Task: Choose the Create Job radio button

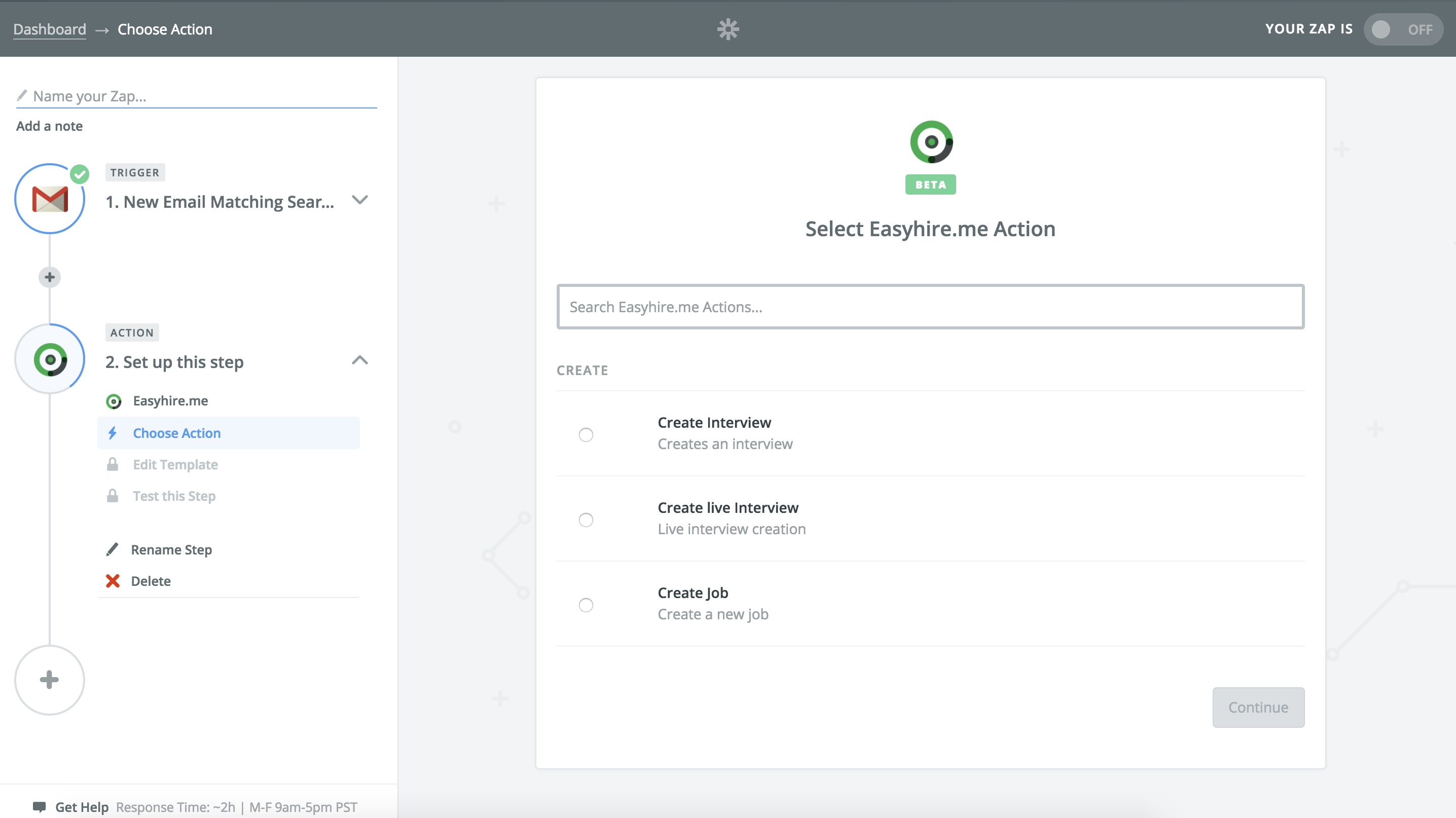Action: [586, 605]
